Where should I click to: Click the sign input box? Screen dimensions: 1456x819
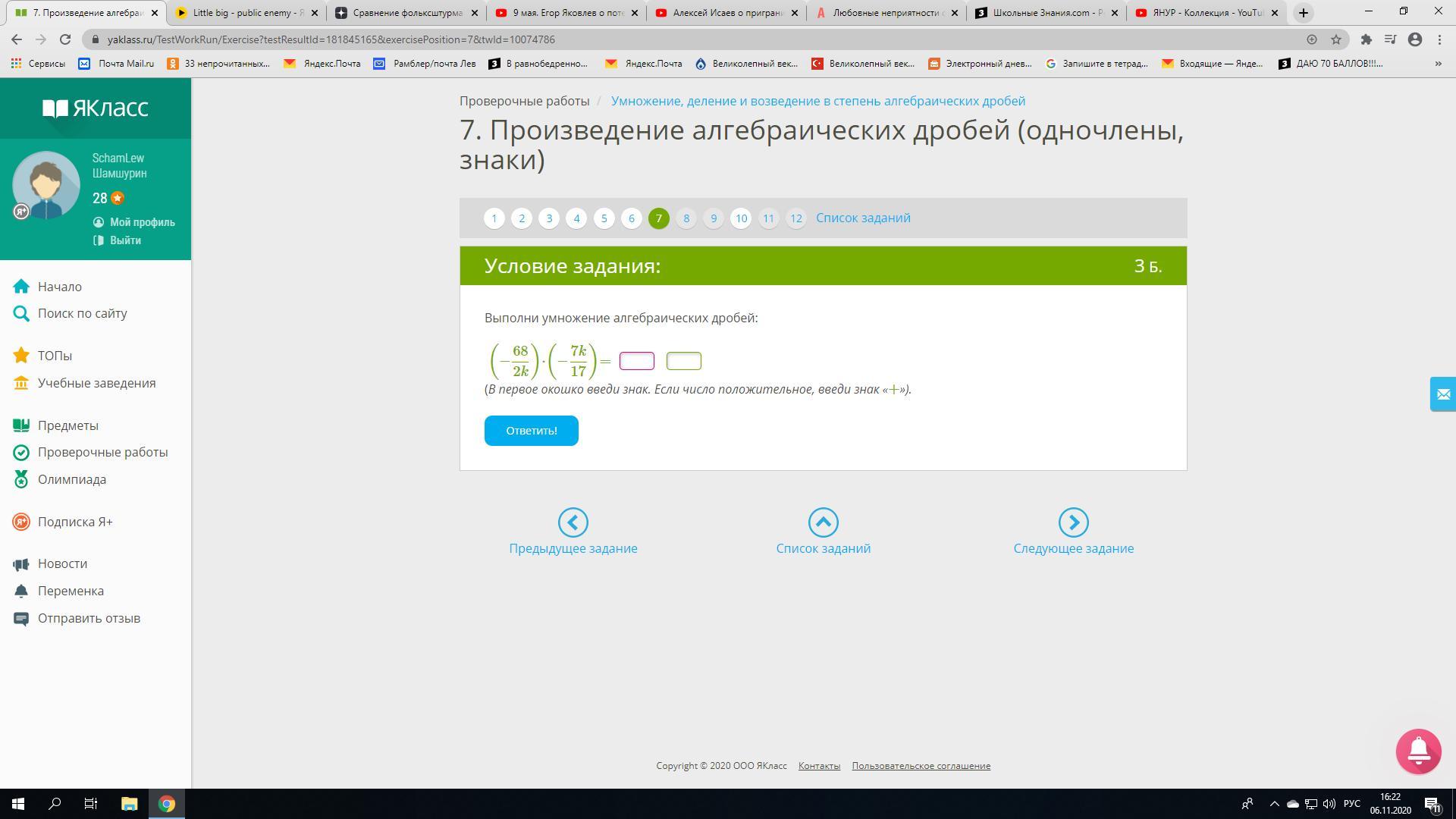click(x=636, y=361)
